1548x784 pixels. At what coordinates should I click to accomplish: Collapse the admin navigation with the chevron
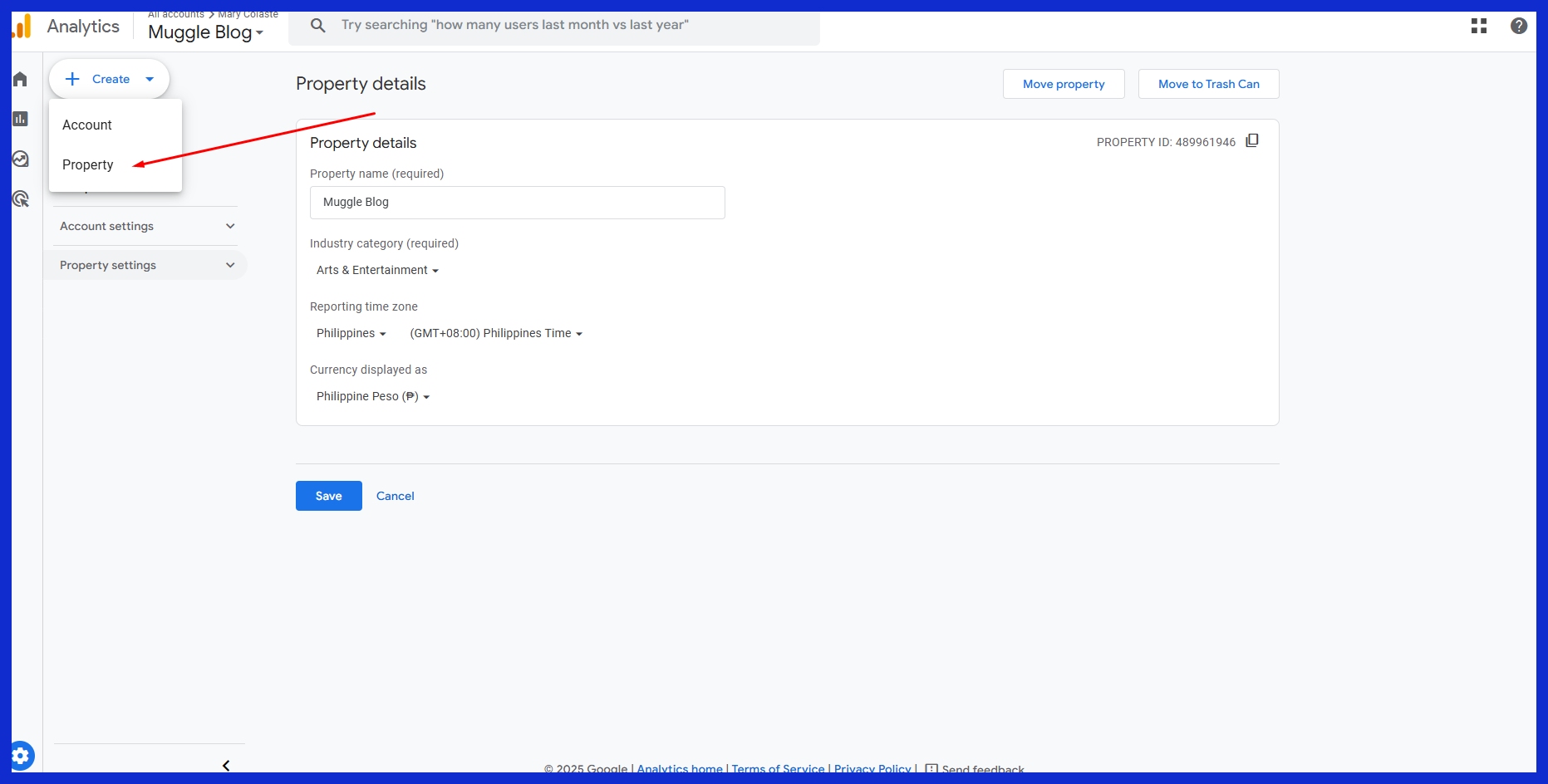(x=226, y=766)
